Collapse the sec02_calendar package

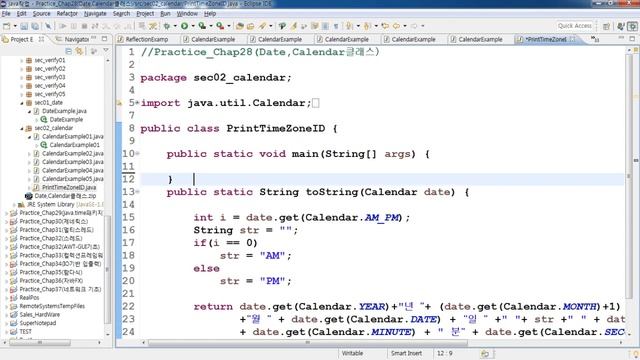(22, 128)
